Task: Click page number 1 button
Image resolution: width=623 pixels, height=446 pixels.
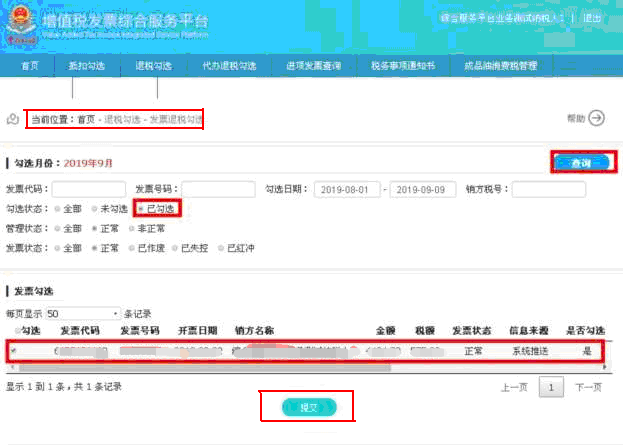Action: tap(551, 387)
